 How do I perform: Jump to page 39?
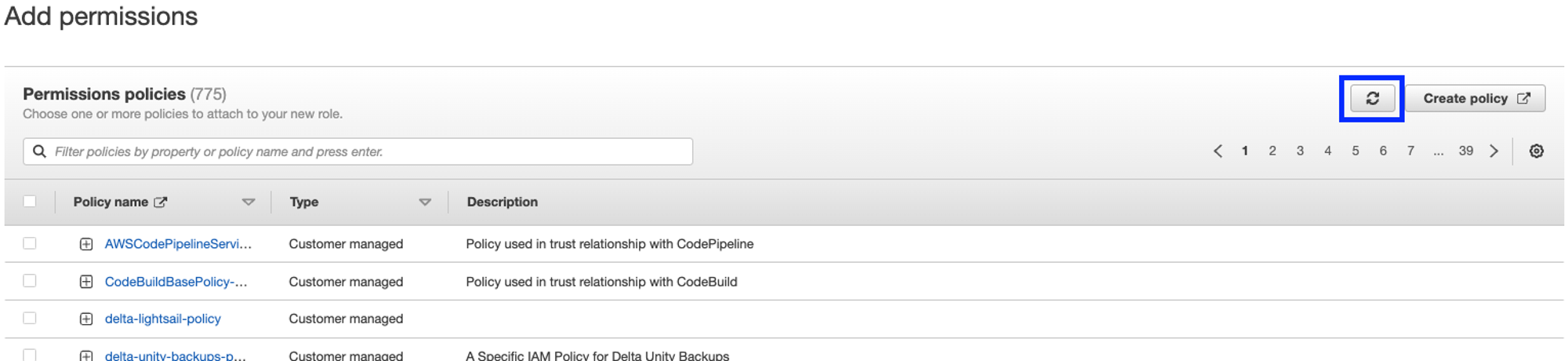(x=1465, y=151)
